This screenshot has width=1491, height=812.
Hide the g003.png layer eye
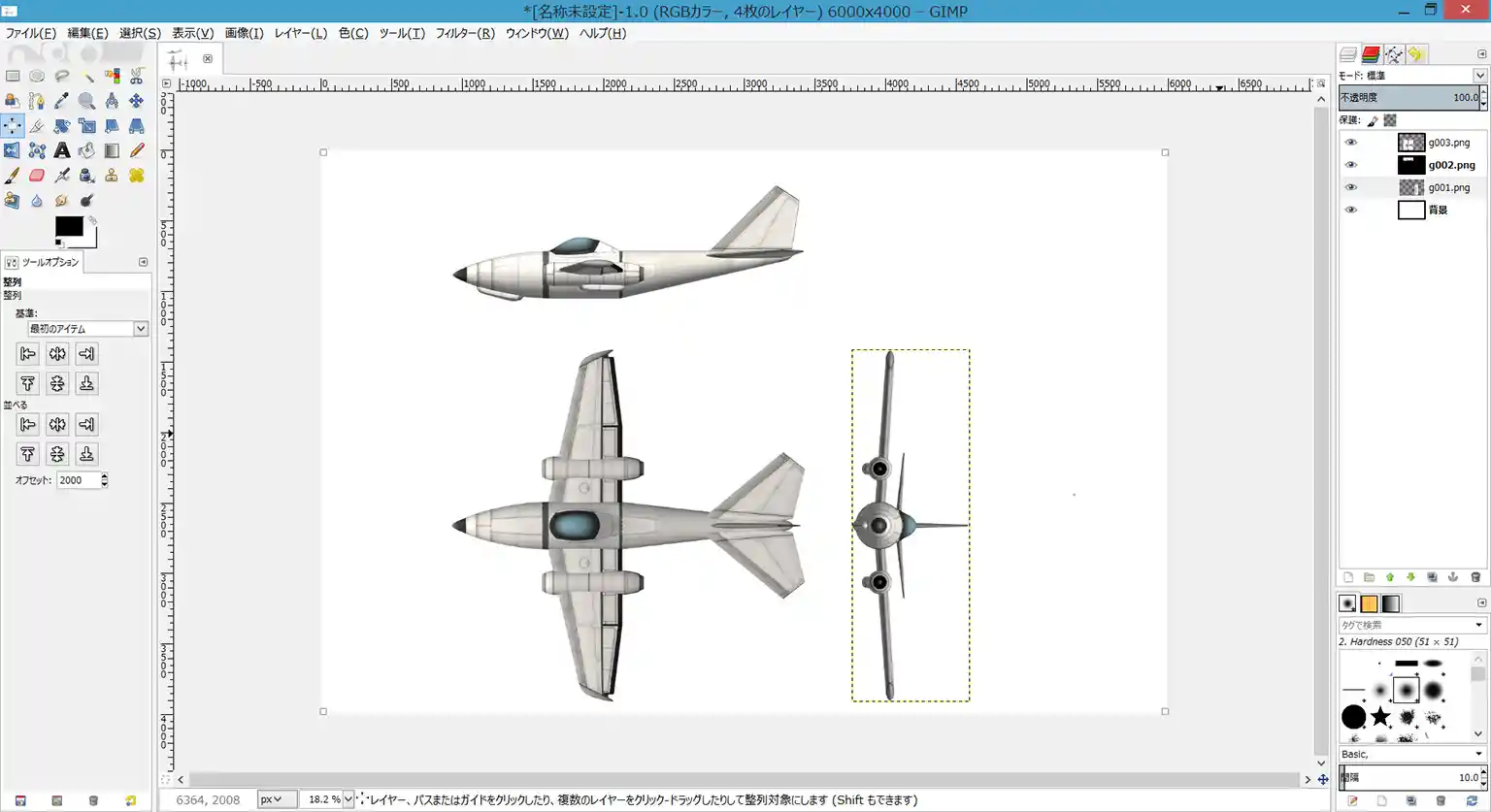(x=1350, y=143)
